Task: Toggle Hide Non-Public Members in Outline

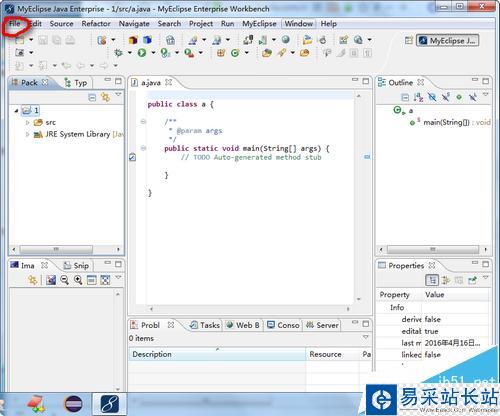Action: tap(459, 97)
